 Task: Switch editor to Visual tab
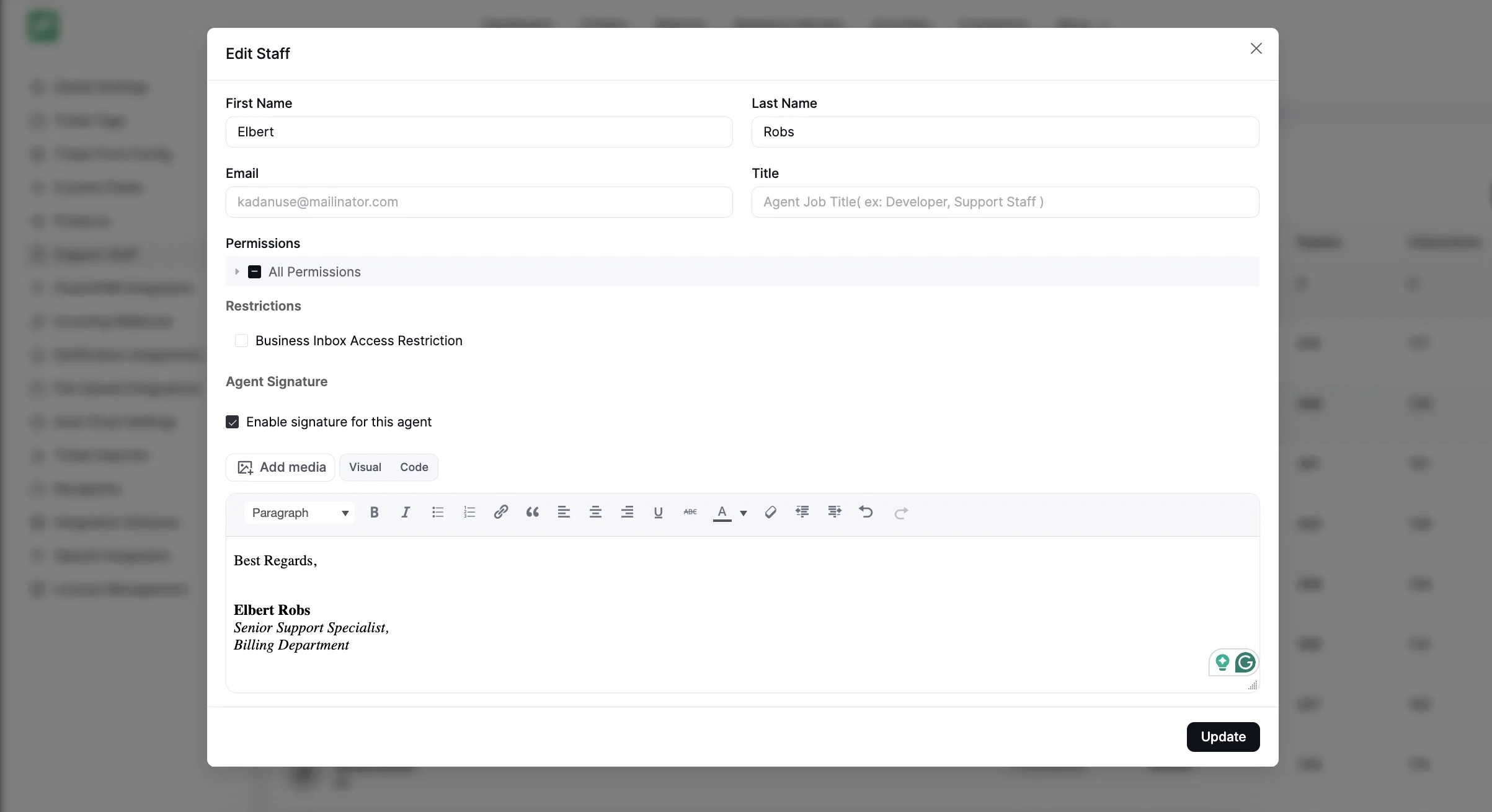(x=365, y=467)
